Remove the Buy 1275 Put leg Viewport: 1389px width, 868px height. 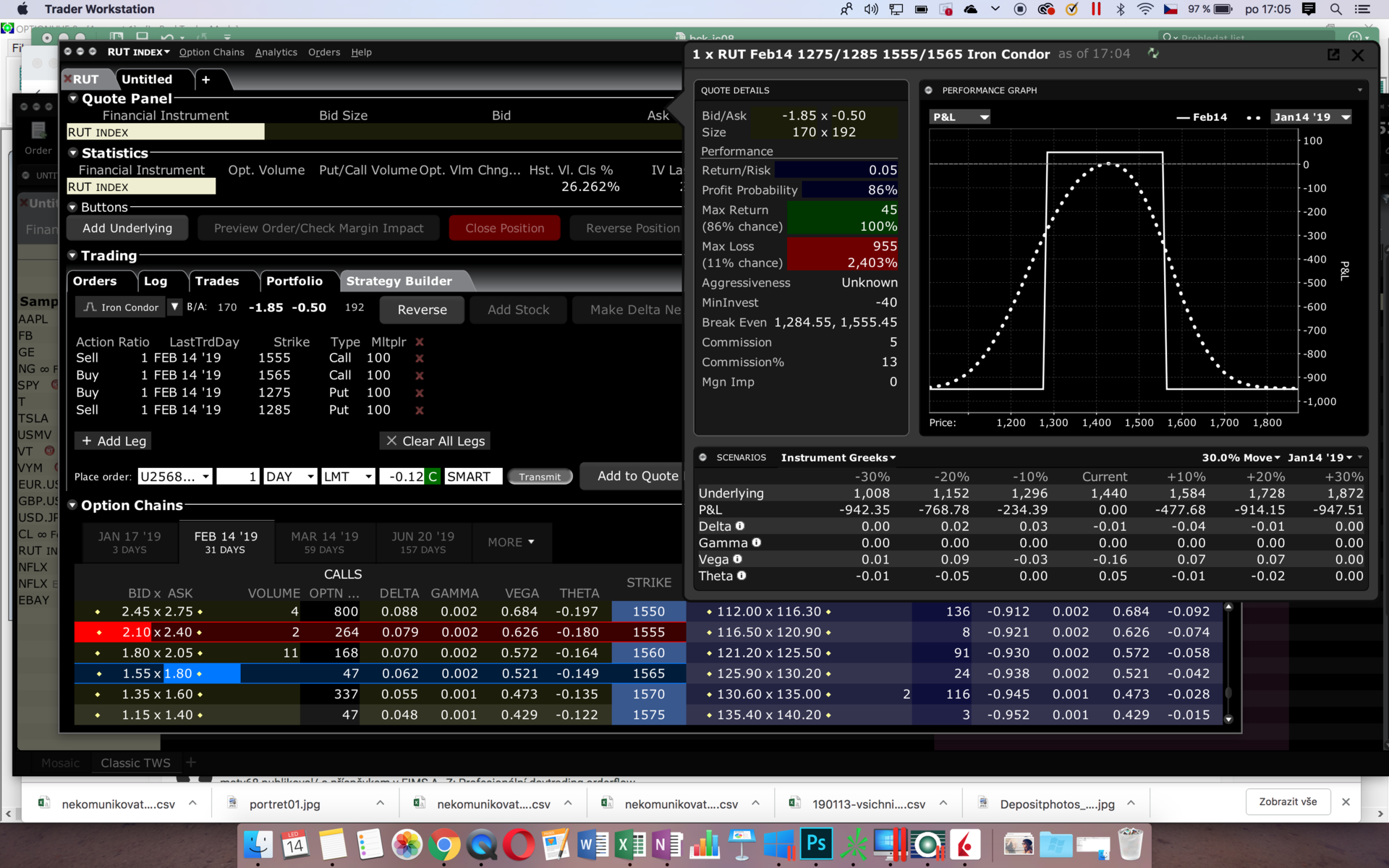[420, 393]
